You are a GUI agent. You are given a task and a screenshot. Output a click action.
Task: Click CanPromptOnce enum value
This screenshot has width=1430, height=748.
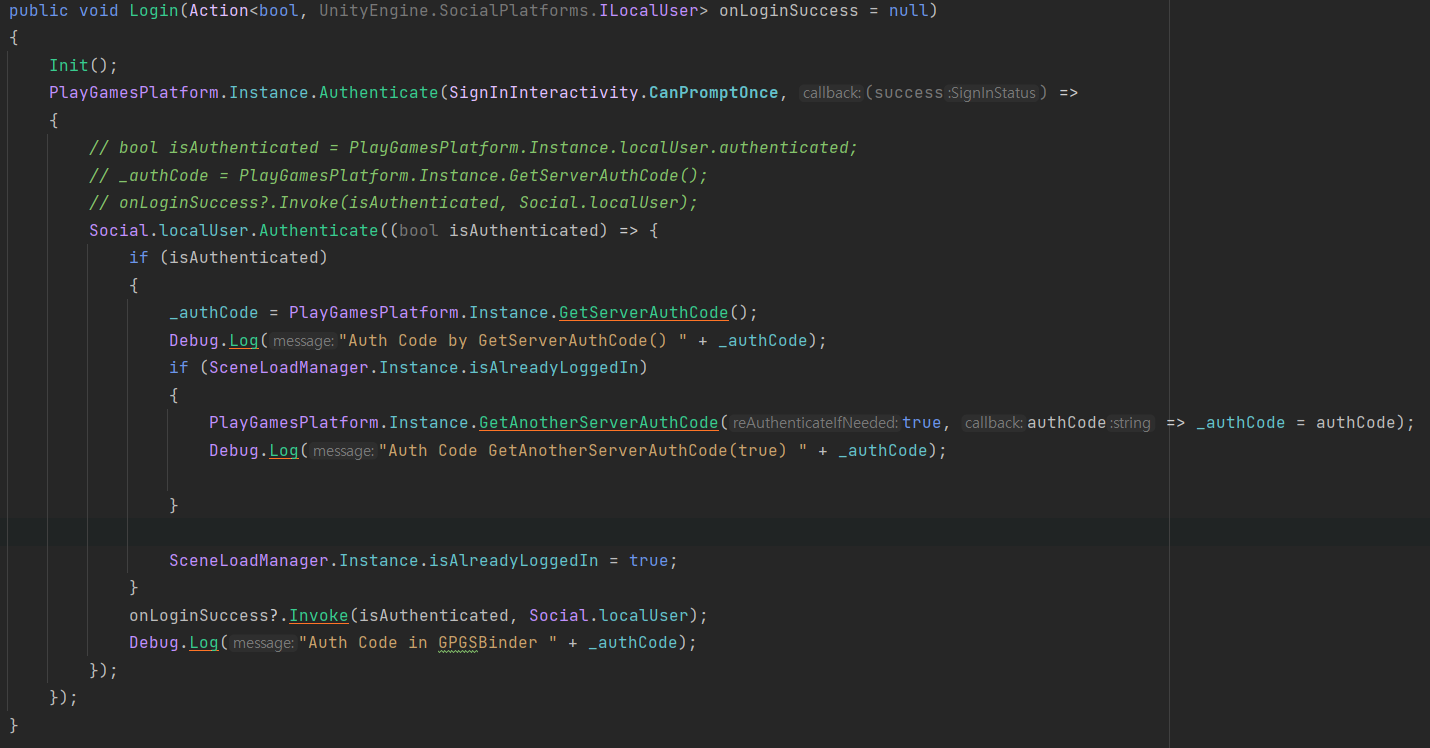click(714, 93)
